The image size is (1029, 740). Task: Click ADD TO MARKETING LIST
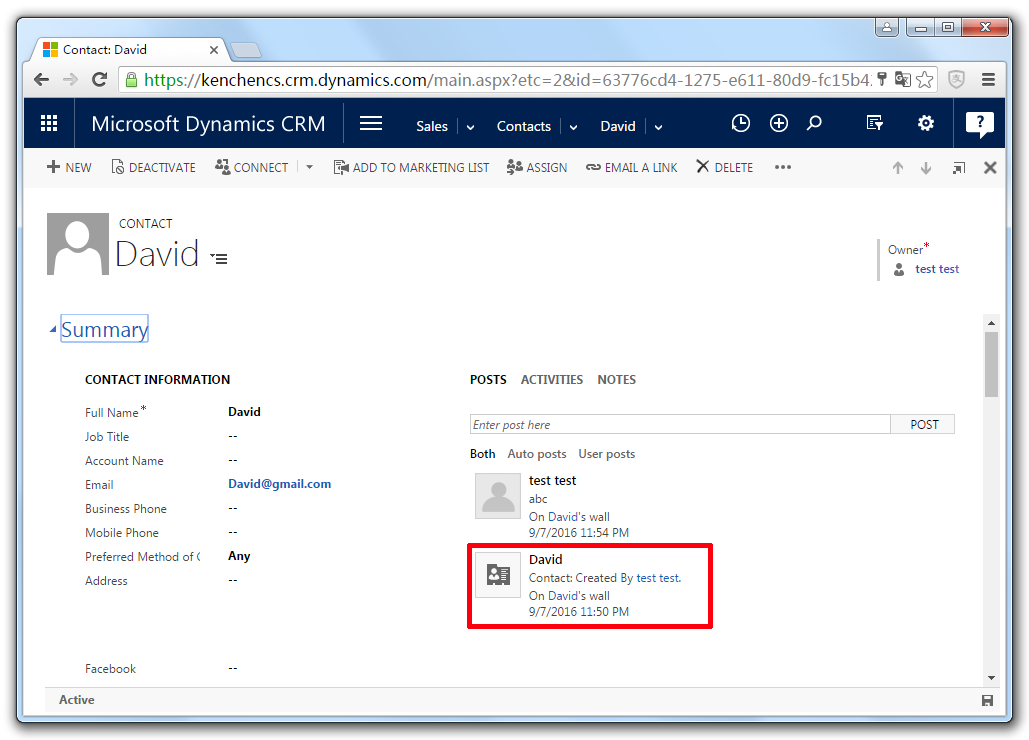411,167
